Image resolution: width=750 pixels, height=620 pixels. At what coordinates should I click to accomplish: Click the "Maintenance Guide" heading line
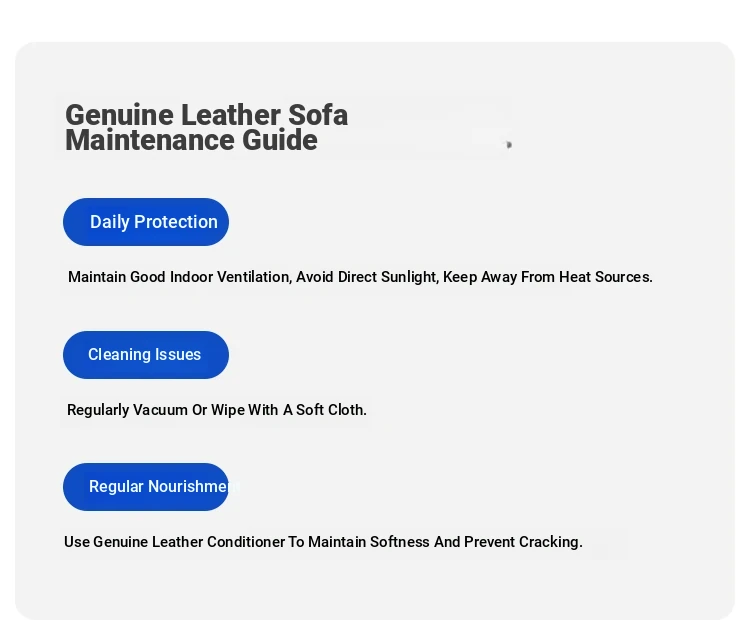tap(191, 140)
